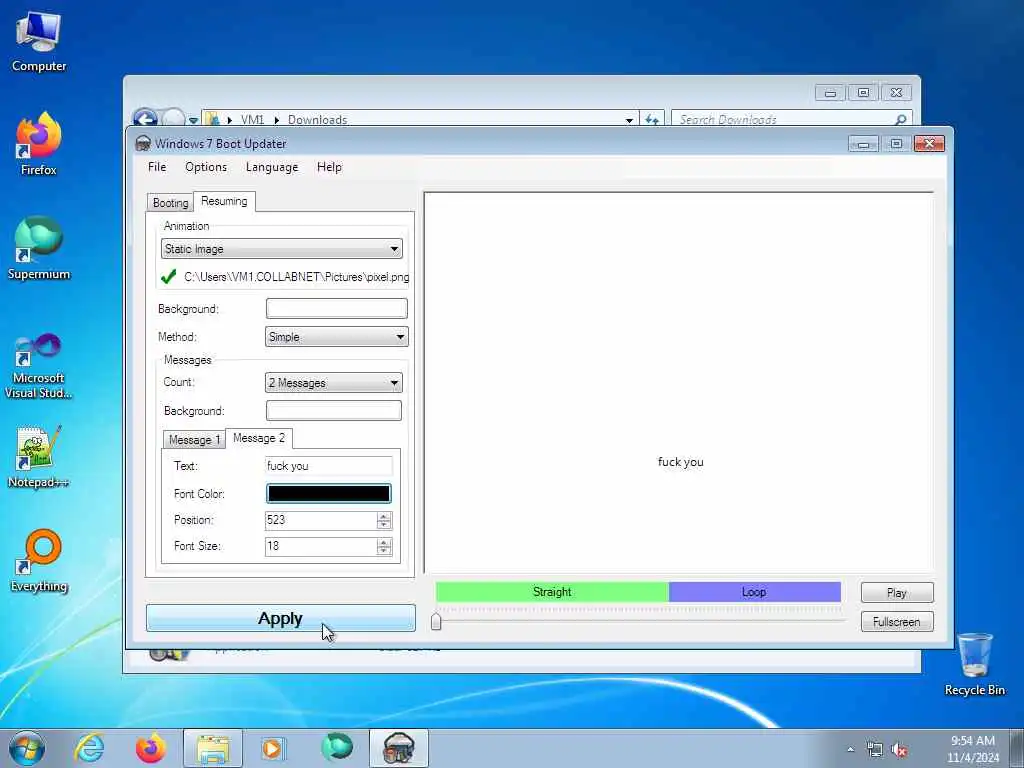Image resolution: width=1024 pixels, height=768 pixels.
Task: Click the Font Size value field 18
Action: (x=320, y=546)
